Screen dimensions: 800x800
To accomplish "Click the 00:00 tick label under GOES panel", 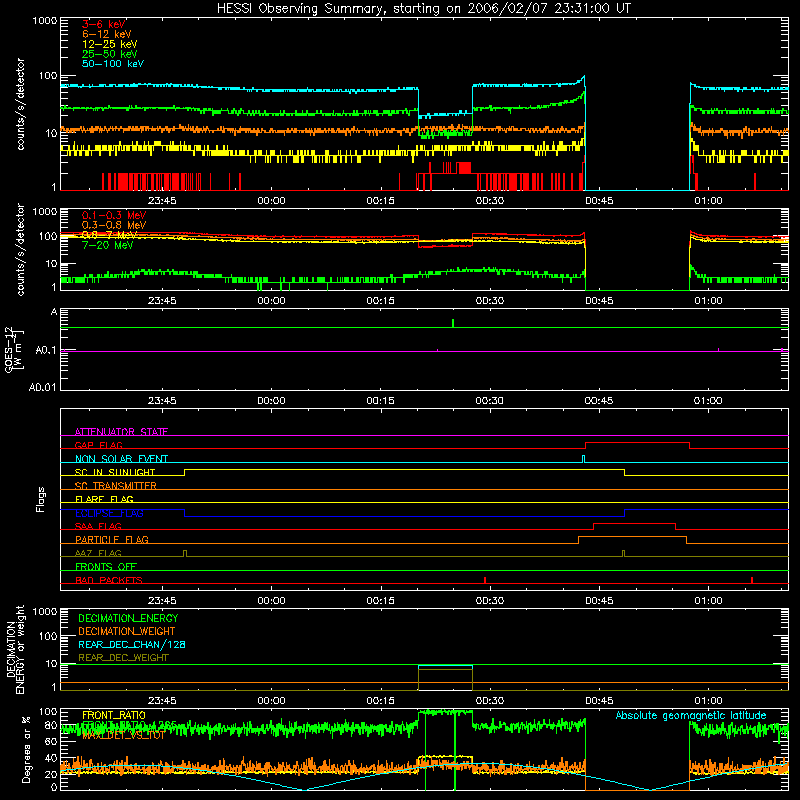I will (x=271, y=401).
